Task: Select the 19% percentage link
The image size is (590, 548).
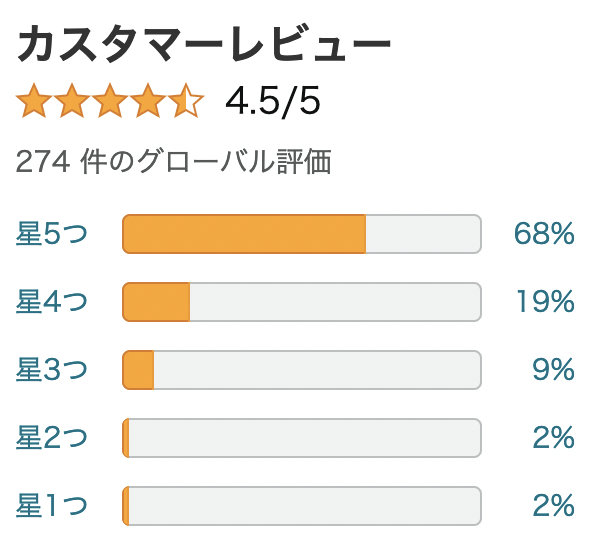Action: [545, 301]
